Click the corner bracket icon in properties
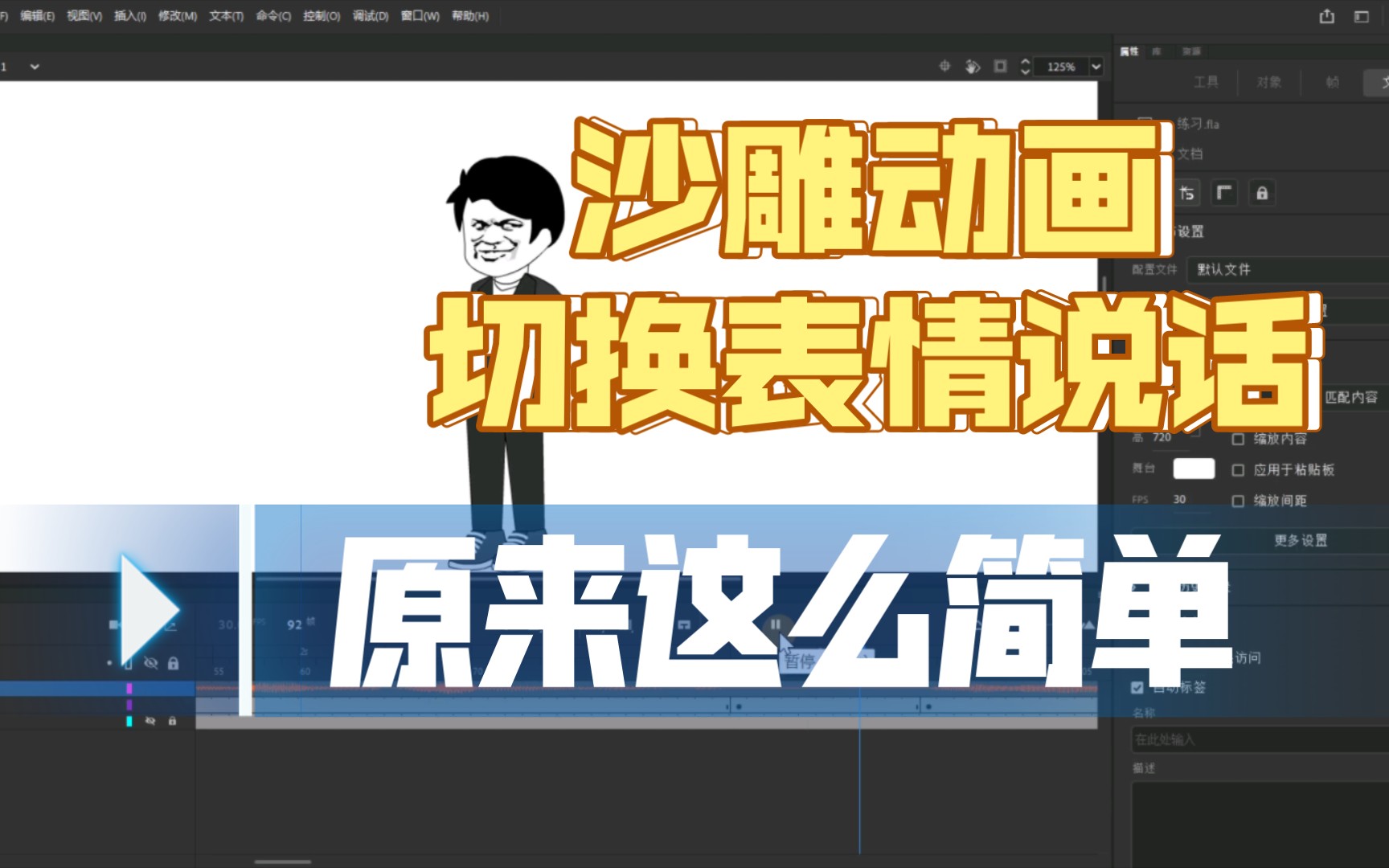Image resolution: width=1389 pixels, height=868 pixels. coord(1224,193)
